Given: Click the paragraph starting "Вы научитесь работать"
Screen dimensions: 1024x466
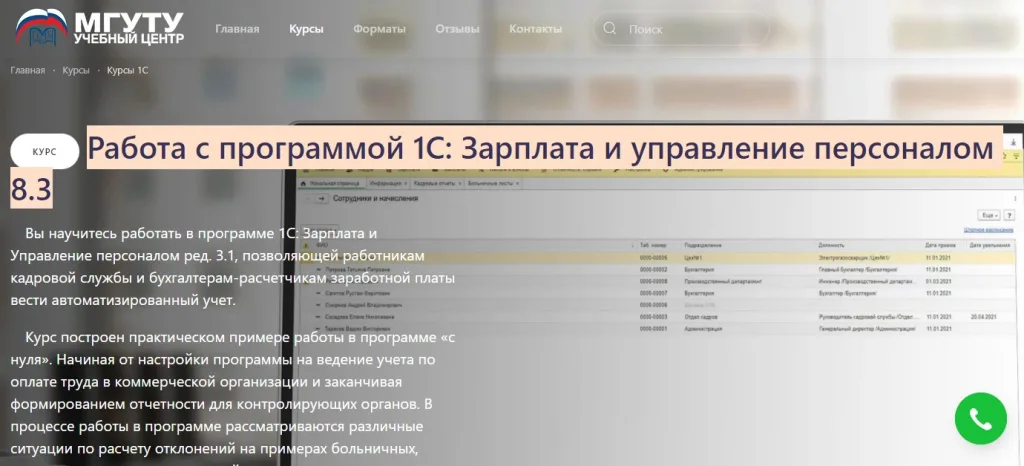Looking at the screenshot, I should coord(232,267).
